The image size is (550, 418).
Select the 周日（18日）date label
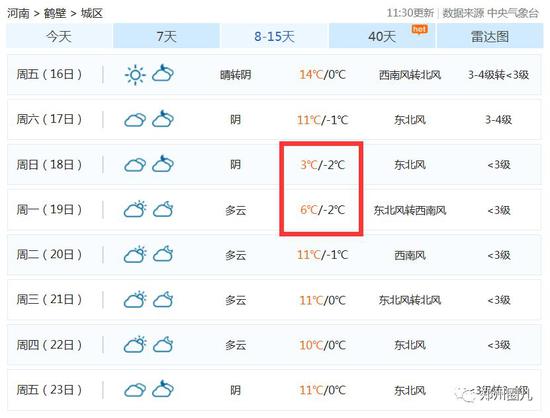(x=49, y=164)
